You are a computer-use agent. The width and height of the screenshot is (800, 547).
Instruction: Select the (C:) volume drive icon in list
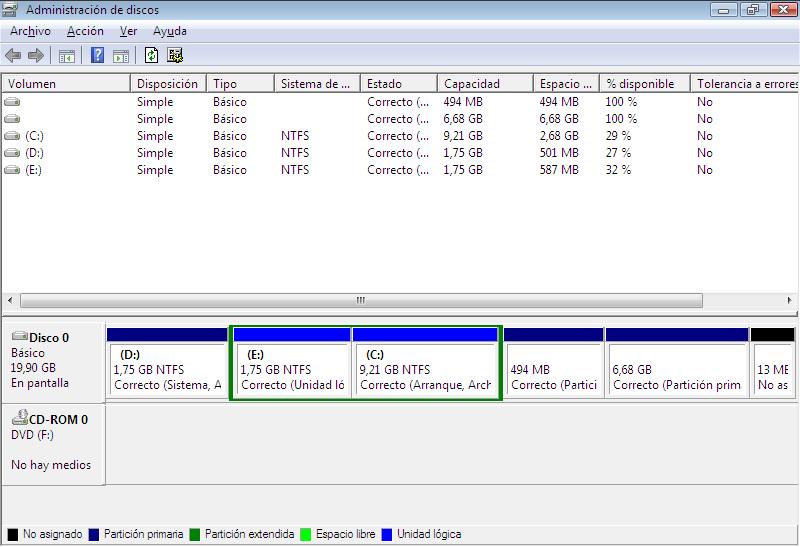12,136
